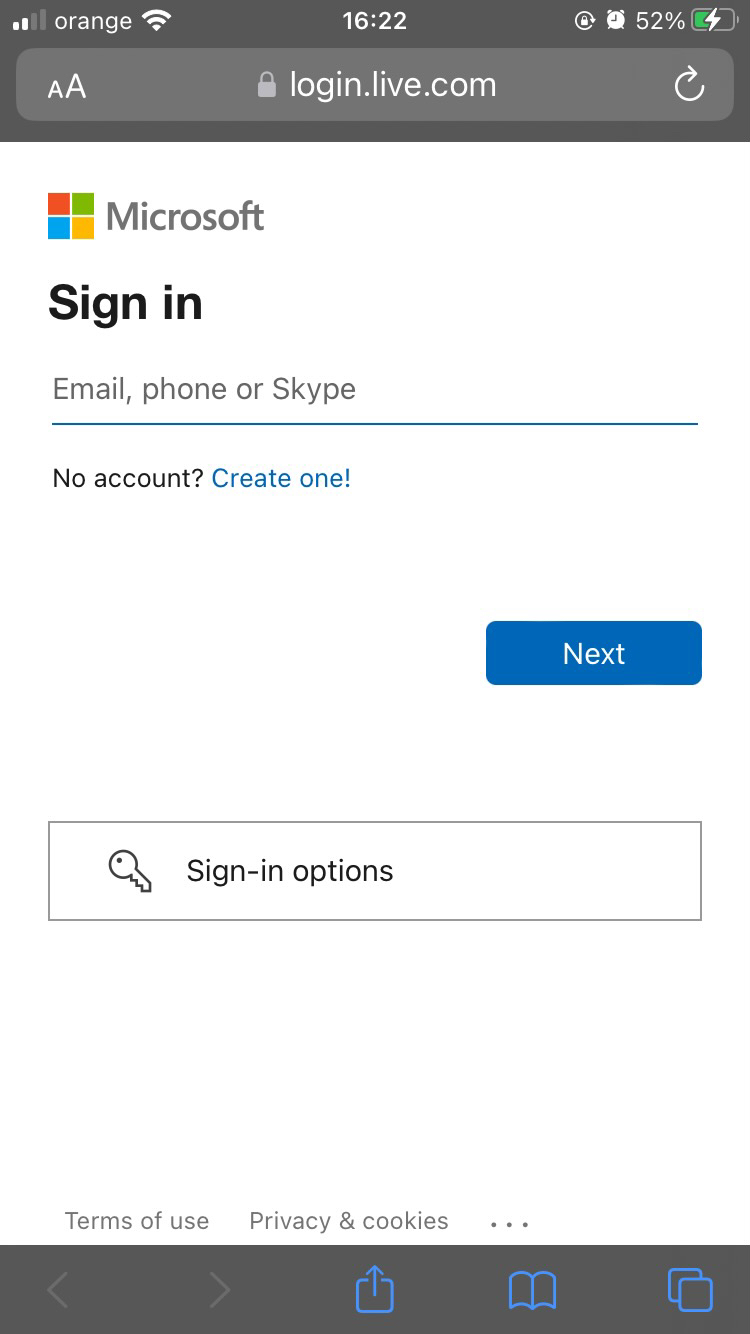This screenshot has width=750, height=1334.
Task: Reload the page in Safari
Action: pyautogui.click(x=689, y=85)
